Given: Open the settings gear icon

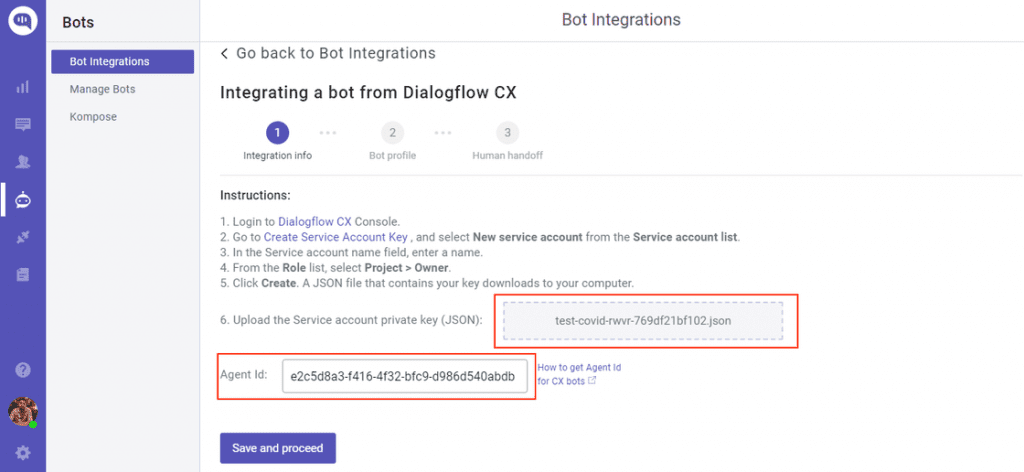Looking at the screenshot, I should (x=22, y=453).
